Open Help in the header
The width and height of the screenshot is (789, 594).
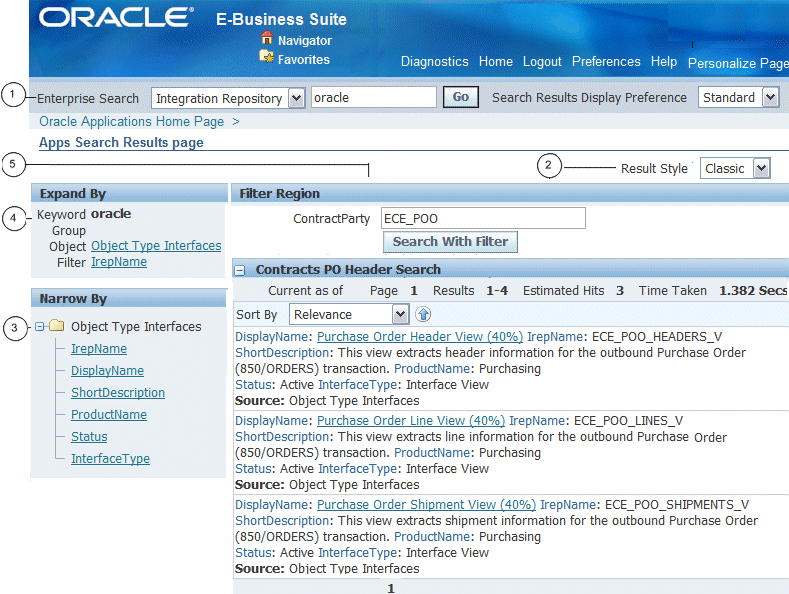[x=664, y=61]
